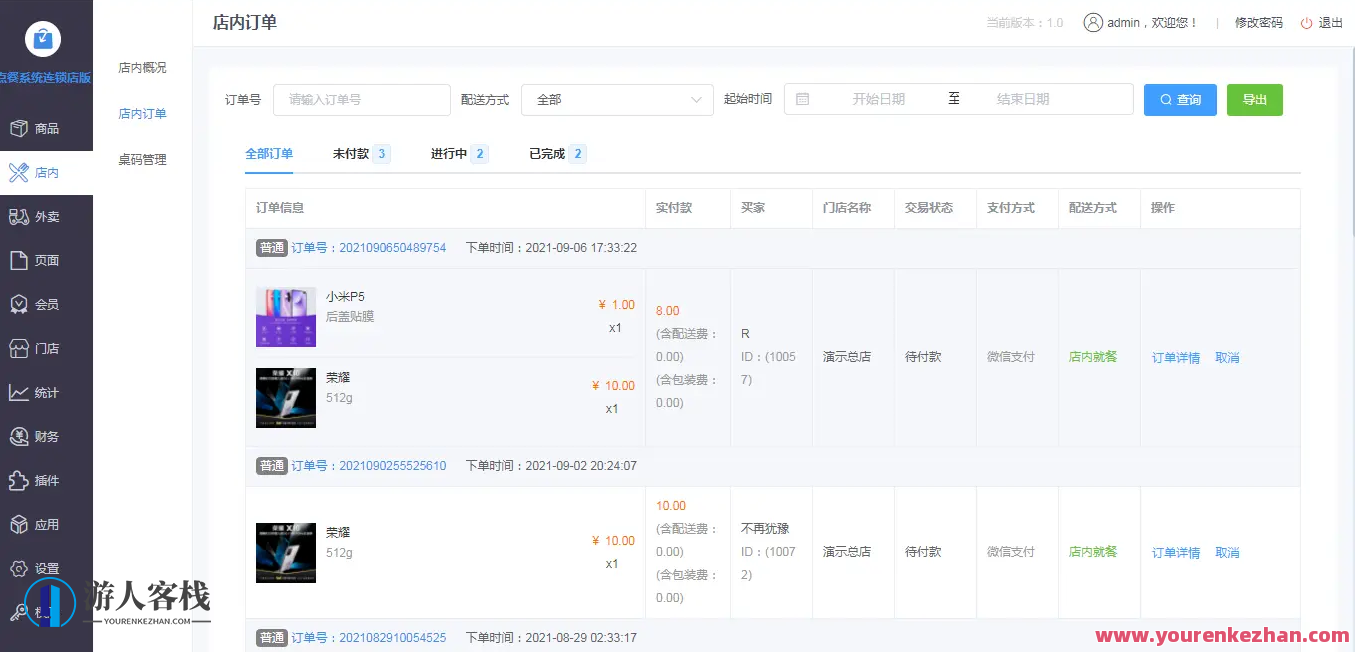Viewport: 1355px width, 652px height.
Task: Open 订单详情 for buyer R order
Action: [1176, 357]
